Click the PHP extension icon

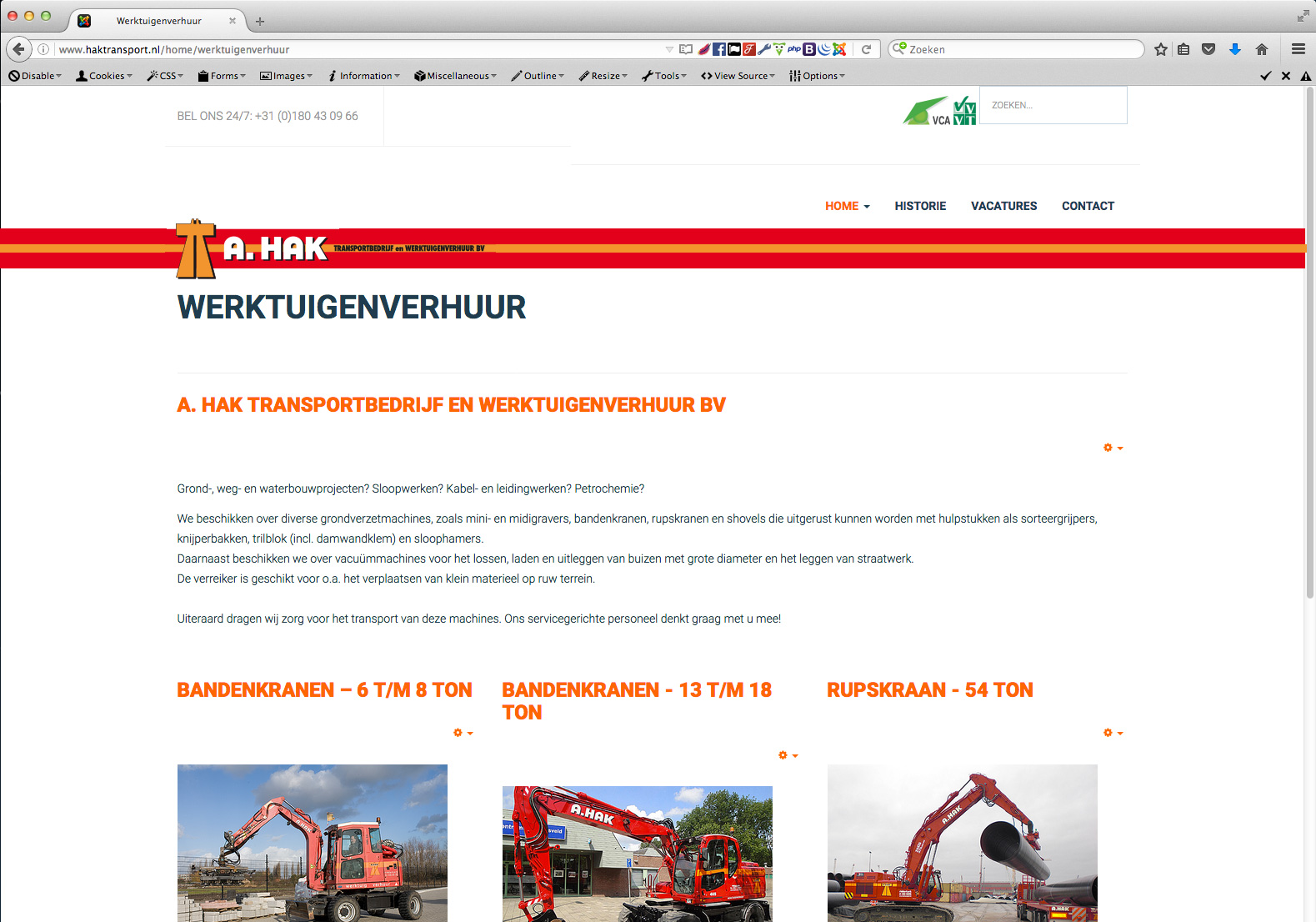[793, 49]
